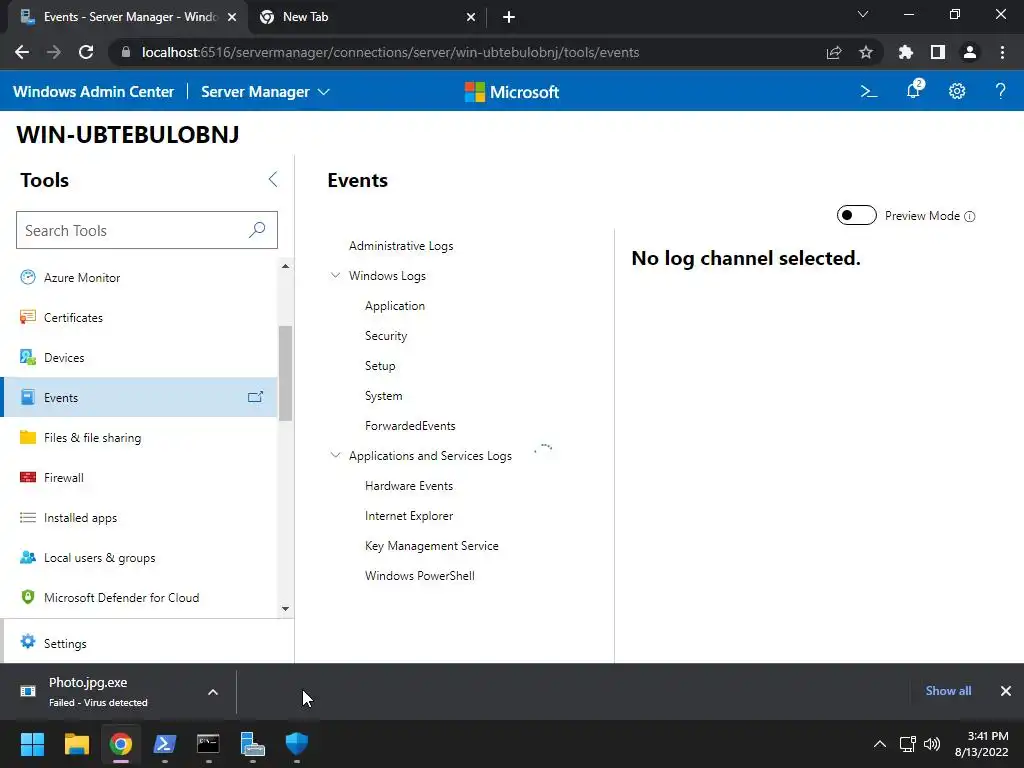The height and width of the screenshot is (768, 1024).
Task: Click the search magnifier icon in Tools
Action: pos(257,230)
